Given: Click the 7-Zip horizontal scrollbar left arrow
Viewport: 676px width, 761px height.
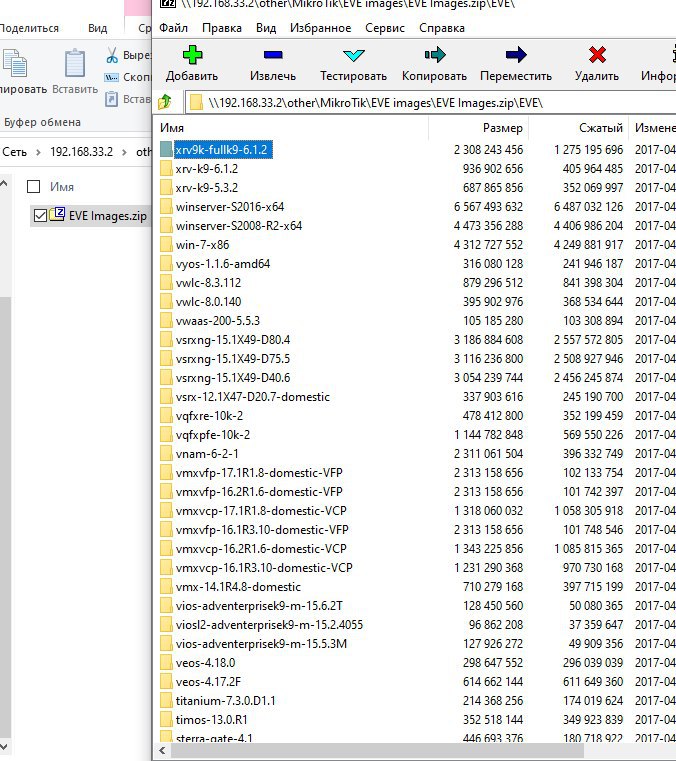Looking at the screenshot, I should [163, 751].
